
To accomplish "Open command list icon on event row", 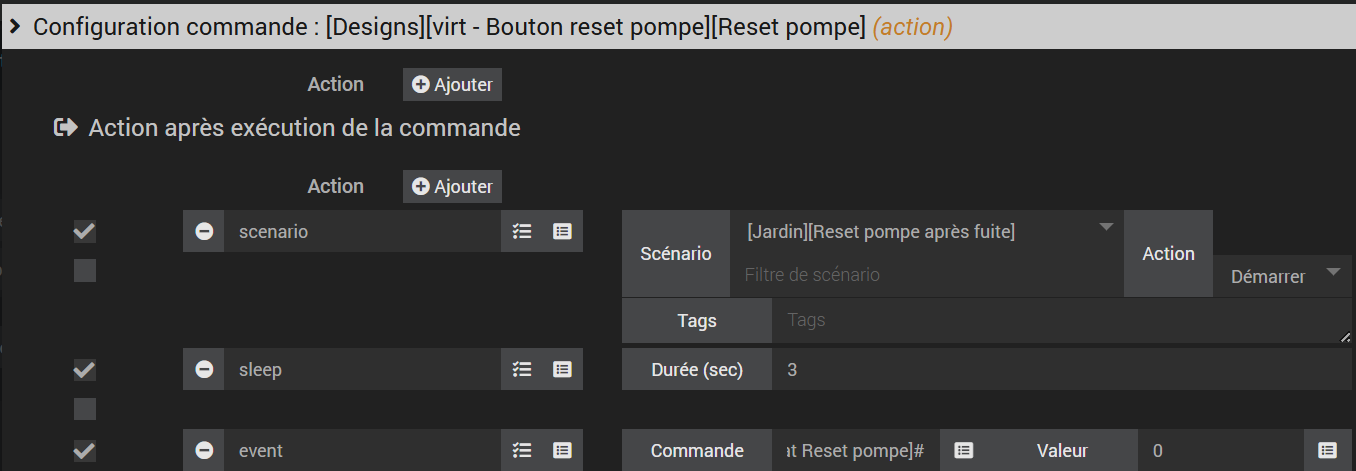I will (x=562, y=450).
